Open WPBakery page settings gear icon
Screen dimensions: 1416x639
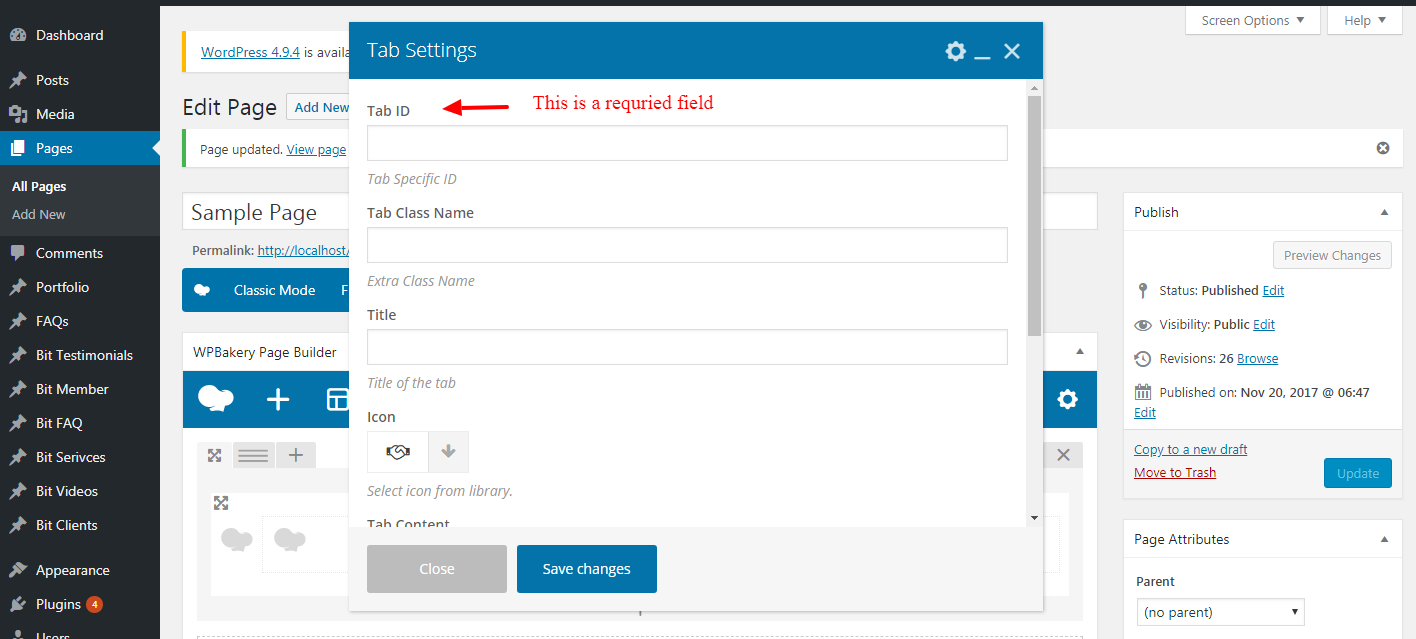(x=1067, y=400)
